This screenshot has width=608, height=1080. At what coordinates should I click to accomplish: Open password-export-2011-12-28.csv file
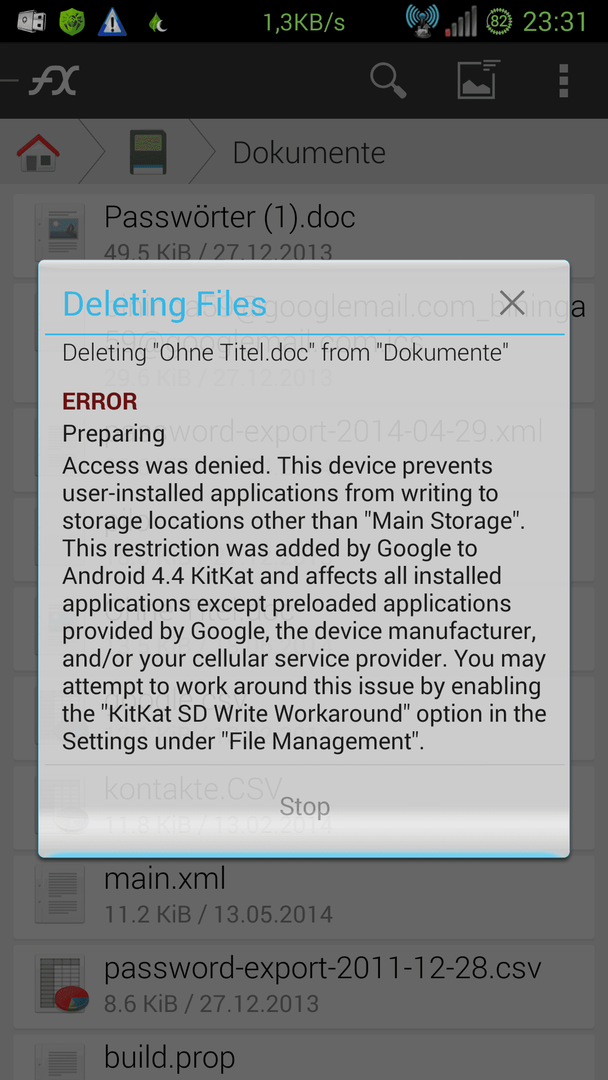(x=304, y=985)
